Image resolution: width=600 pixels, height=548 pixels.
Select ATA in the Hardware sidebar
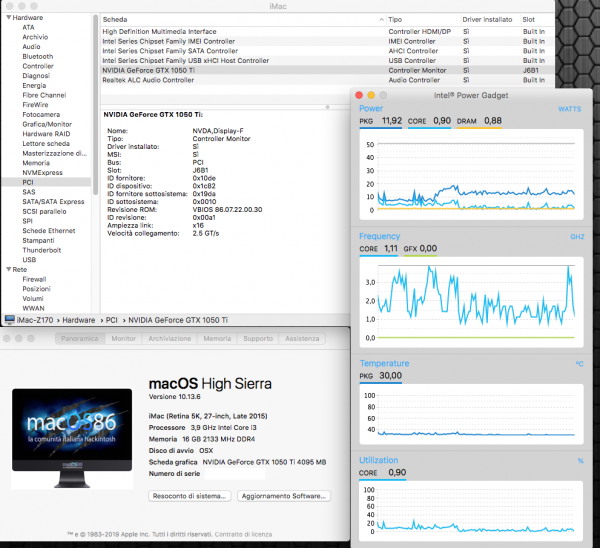click(x=28, y=27)
